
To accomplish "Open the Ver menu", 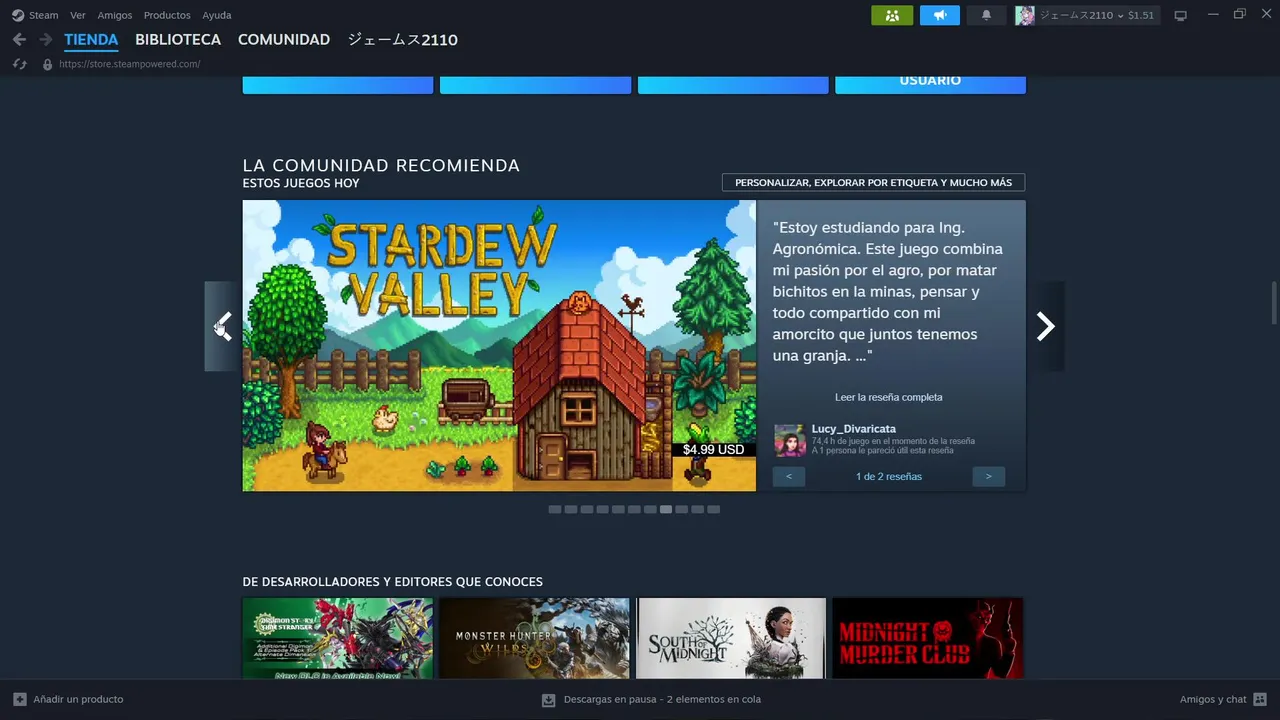I will pos(78,15).
